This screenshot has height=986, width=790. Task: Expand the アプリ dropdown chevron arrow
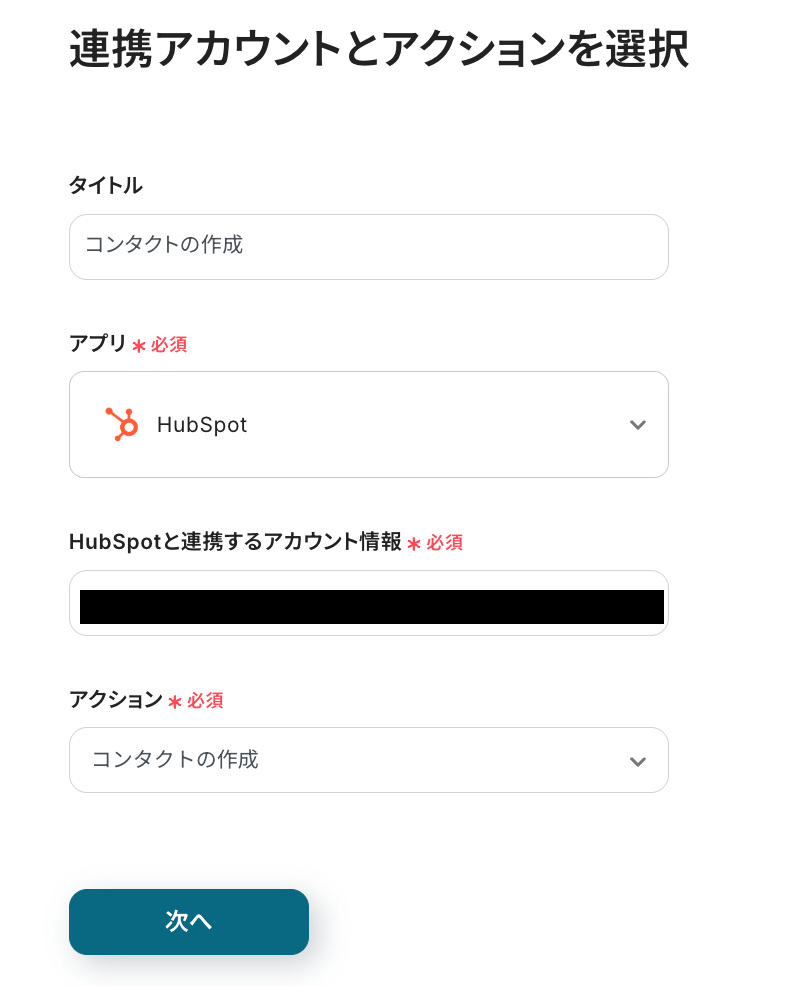637,425
